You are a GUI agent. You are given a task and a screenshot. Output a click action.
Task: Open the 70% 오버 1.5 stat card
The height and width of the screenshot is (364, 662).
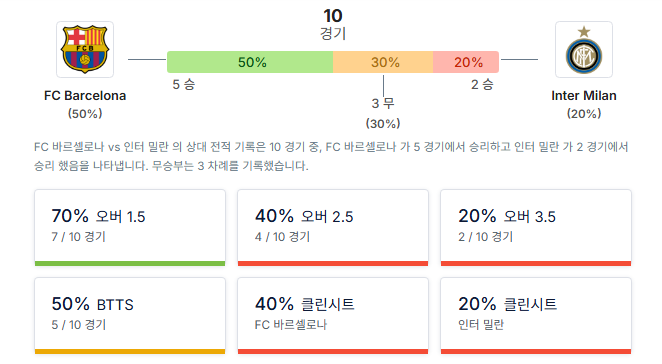[x=130, y=228]
